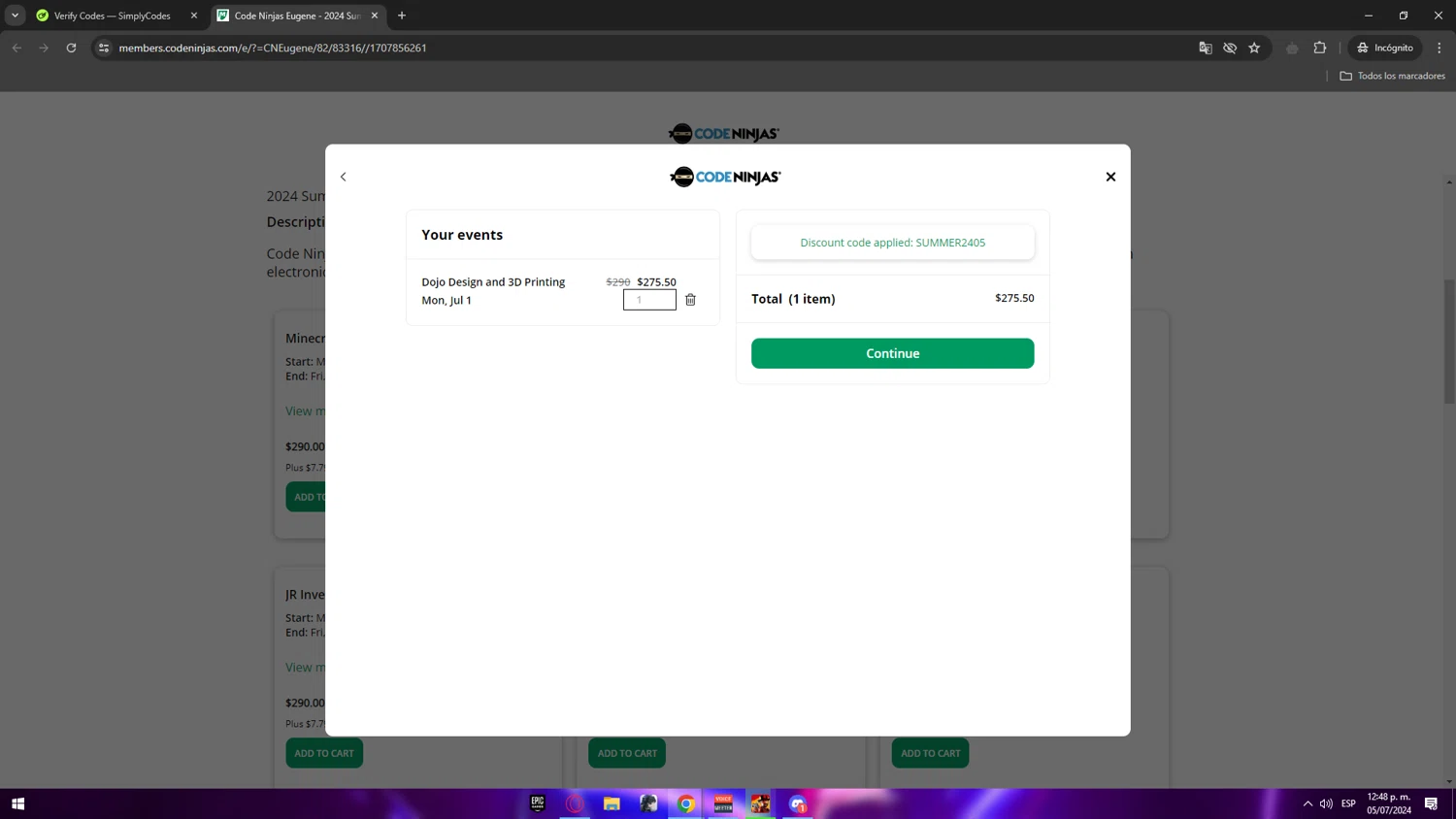Click the struck-through $290 price
Screen dimensions: 1456x819
click(x=618, y=282)
